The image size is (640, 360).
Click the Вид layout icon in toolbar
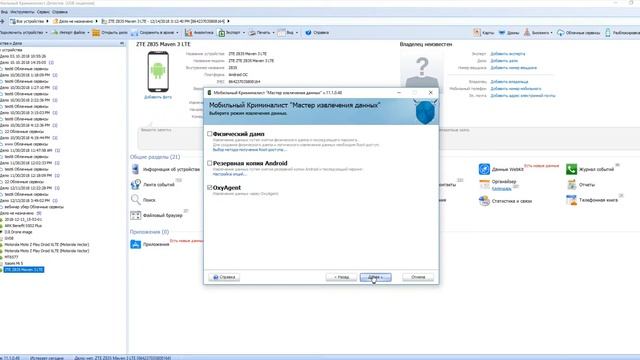tap(281, 33)
